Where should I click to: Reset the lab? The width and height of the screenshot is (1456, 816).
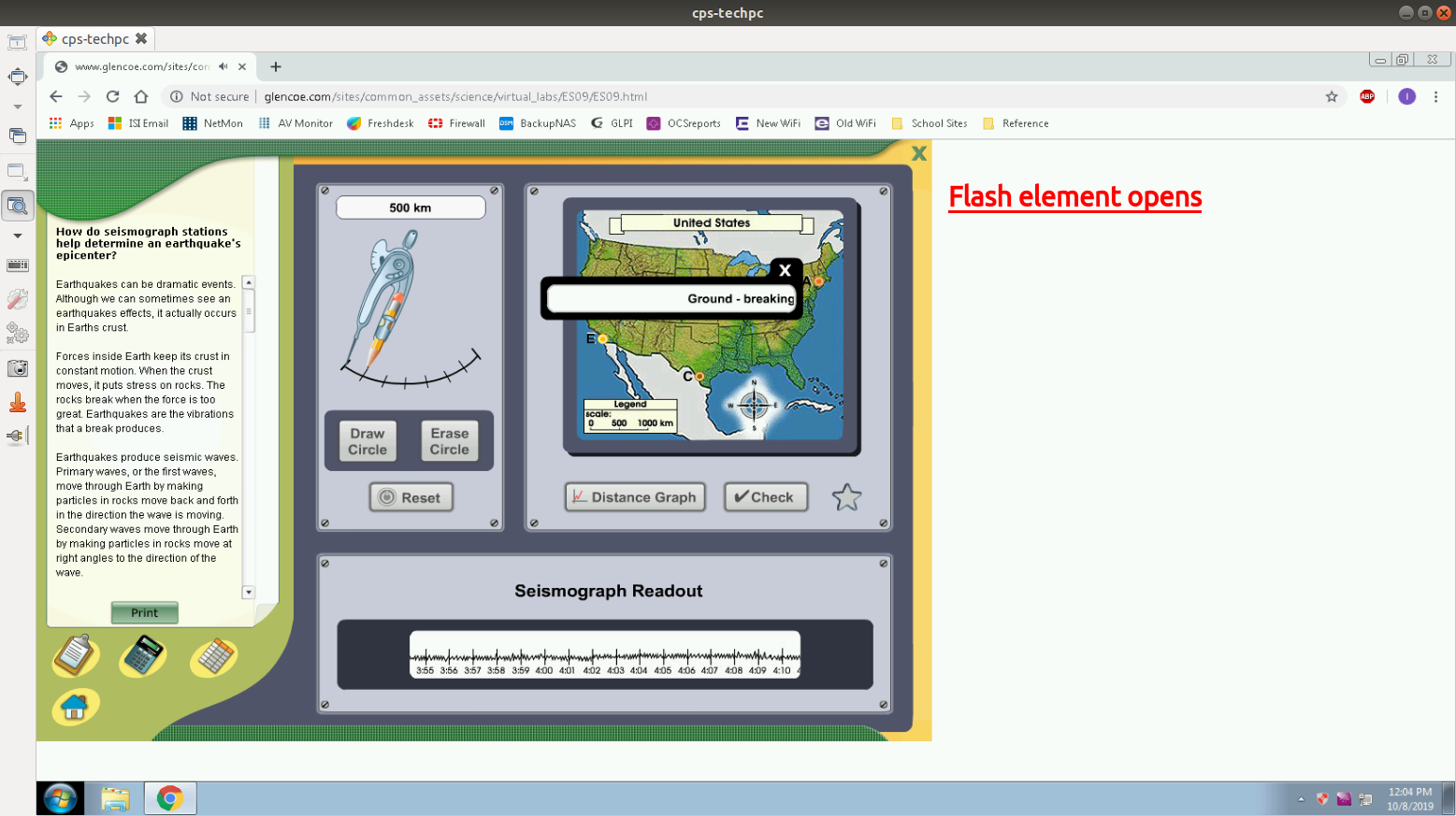point(411,497)
